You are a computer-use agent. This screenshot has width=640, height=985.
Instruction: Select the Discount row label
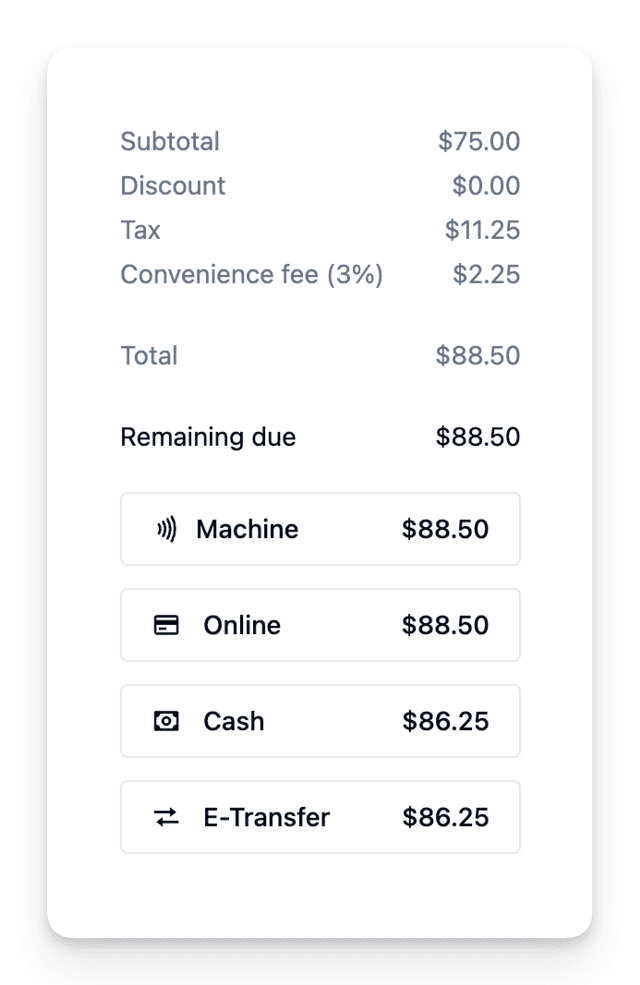[173, 186]
